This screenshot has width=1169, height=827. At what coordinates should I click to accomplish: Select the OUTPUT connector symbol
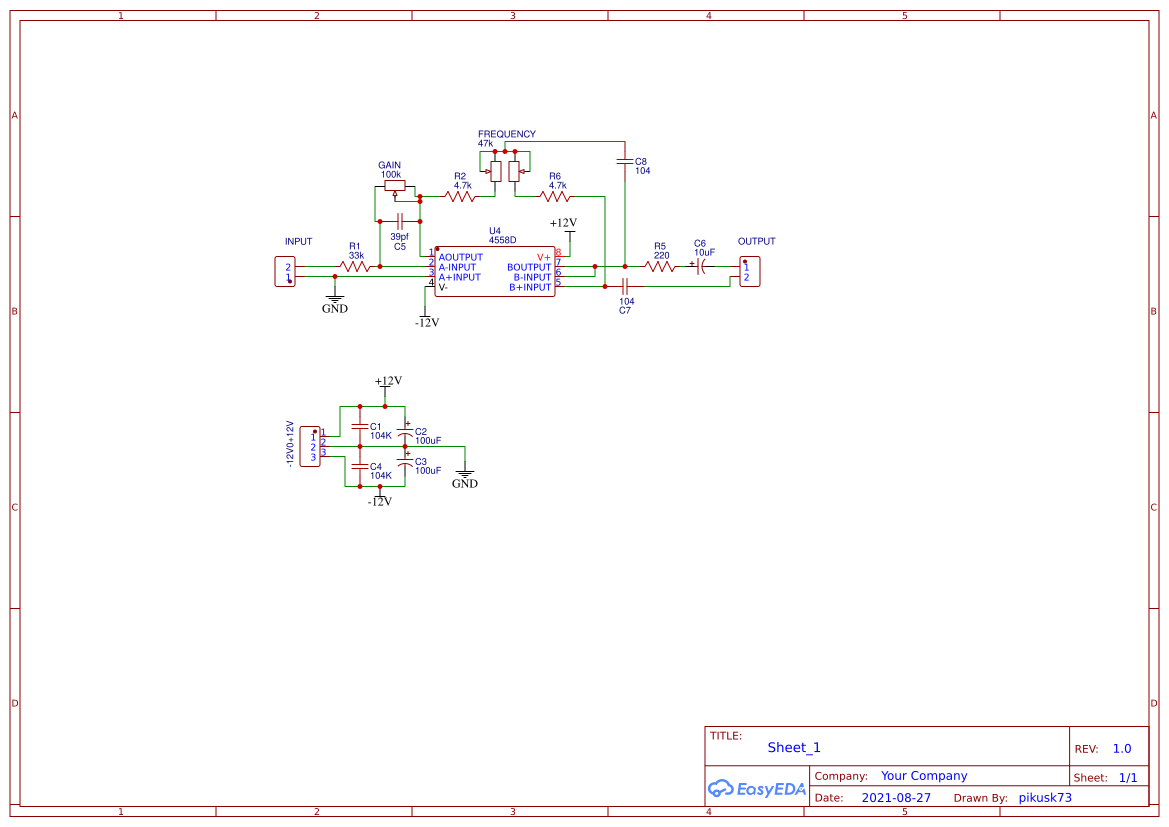pos(750,270)
